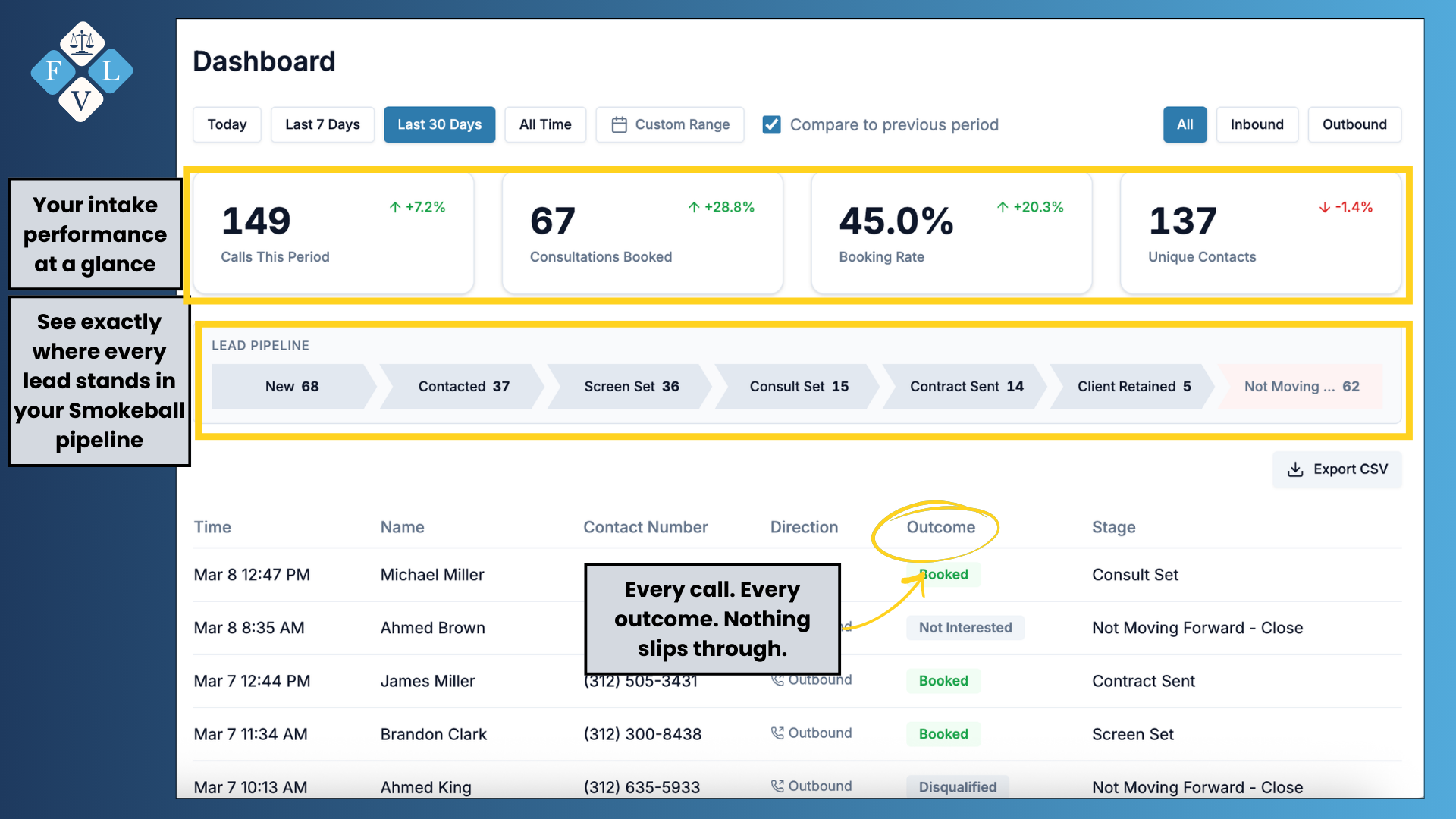The height and width of the screenshot is (819, 1456).
Task: Click the up arrow on Booking Rate card
Action: [x=1003, y=207]
